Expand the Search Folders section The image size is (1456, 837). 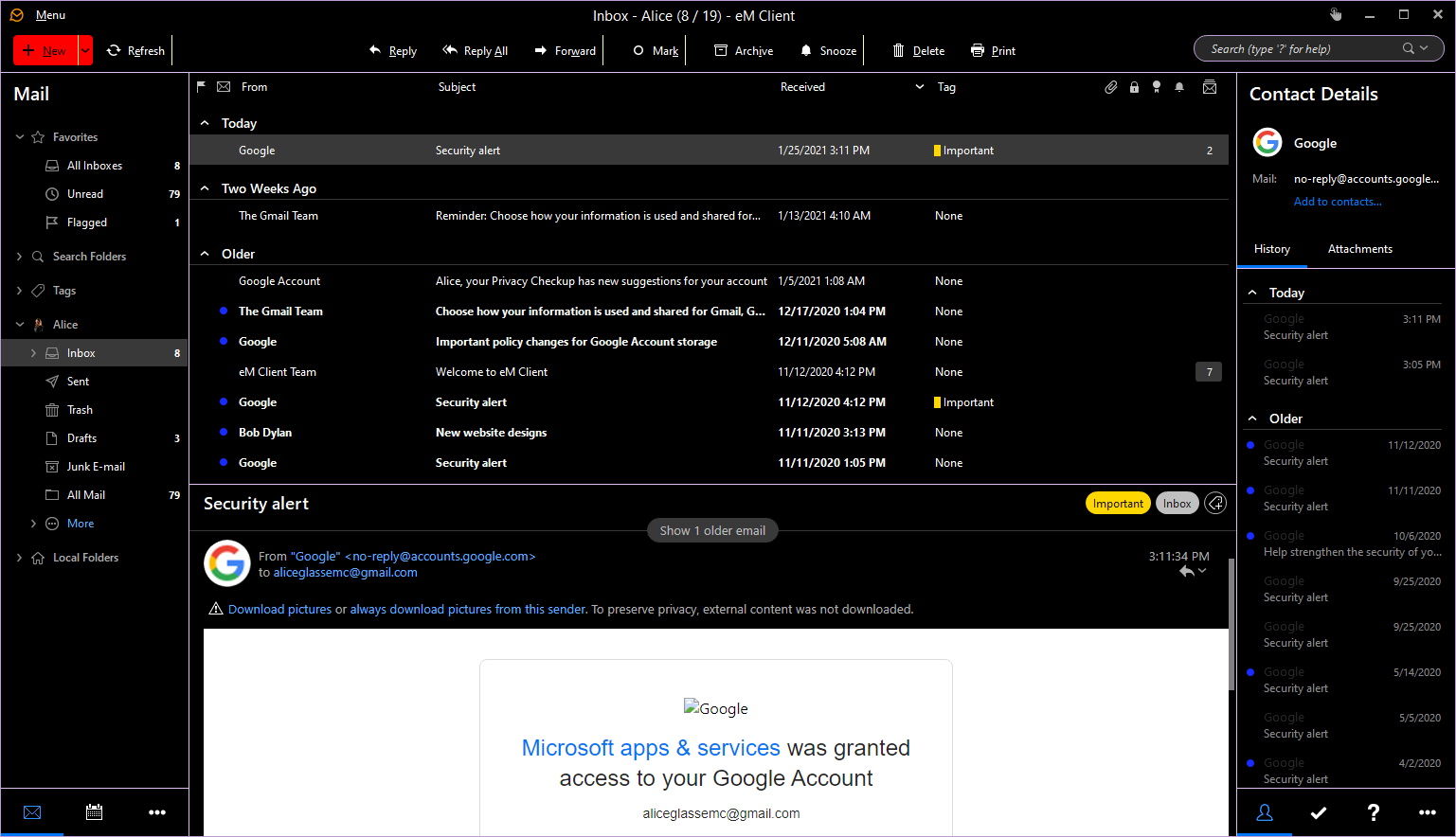coord(18,256)
